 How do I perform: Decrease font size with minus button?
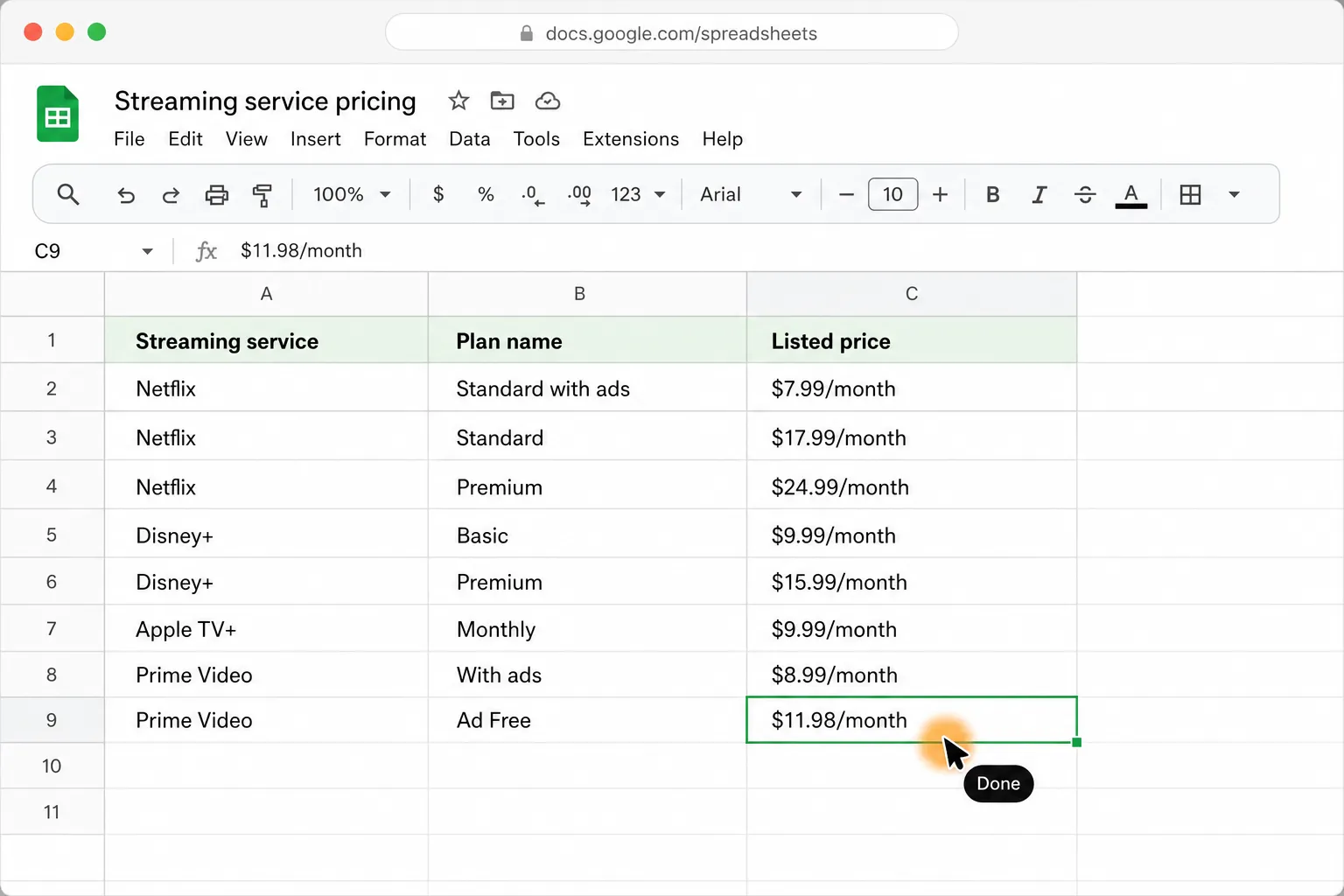(x=846, y=194)
